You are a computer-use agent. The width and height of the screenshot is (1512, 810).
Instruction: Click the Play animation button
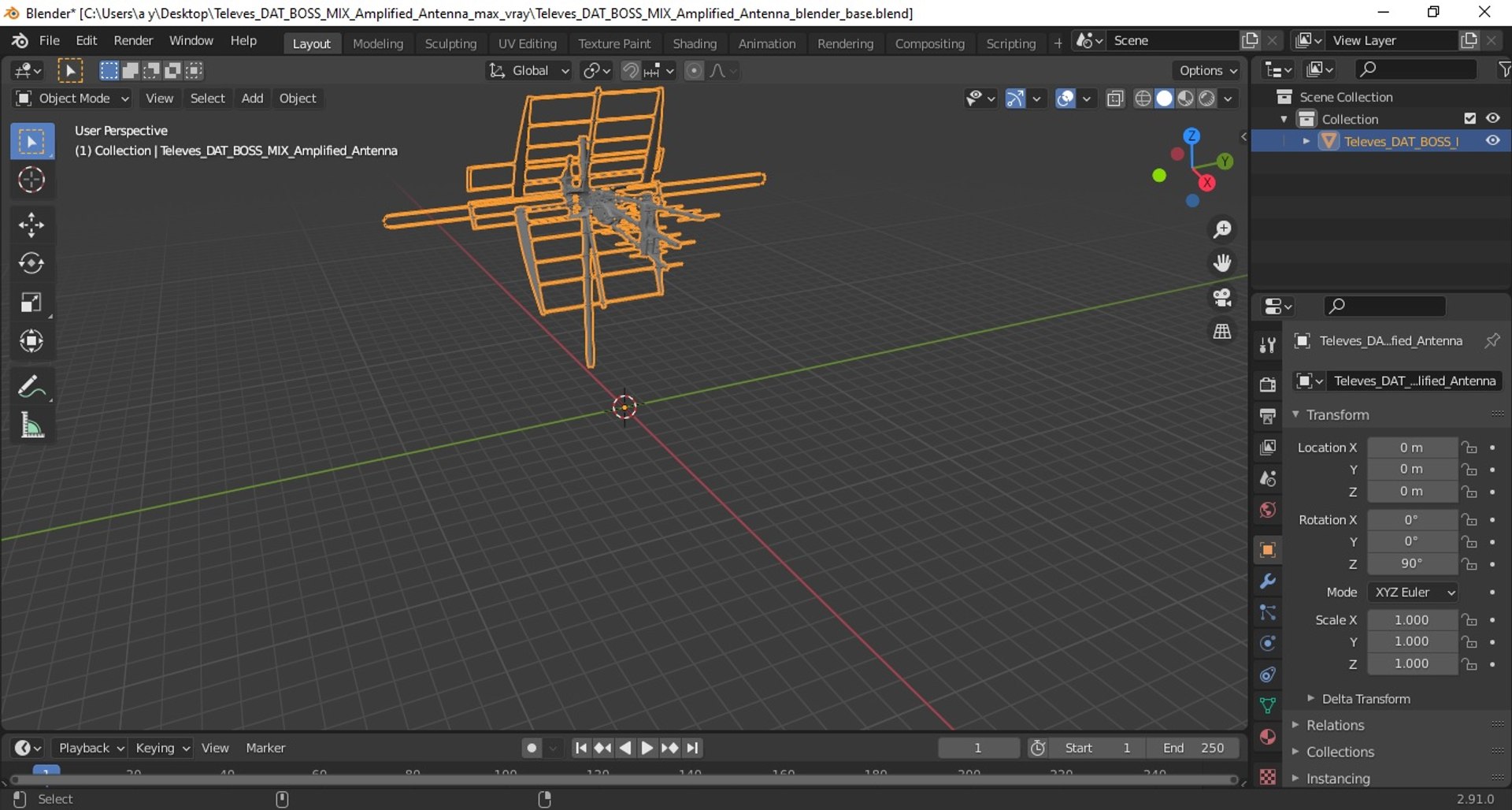point(647,748)
